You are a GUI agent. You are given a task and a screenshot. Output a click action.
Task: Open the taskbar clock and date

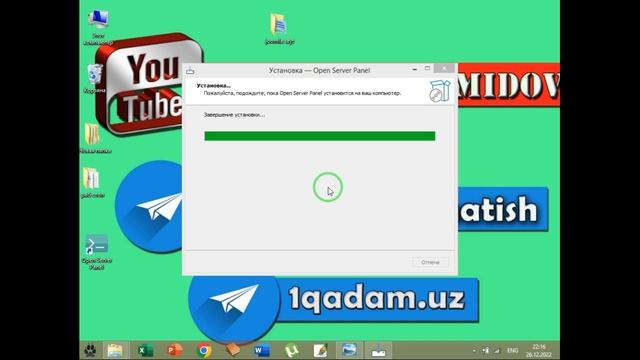click(x=539, y=351)
